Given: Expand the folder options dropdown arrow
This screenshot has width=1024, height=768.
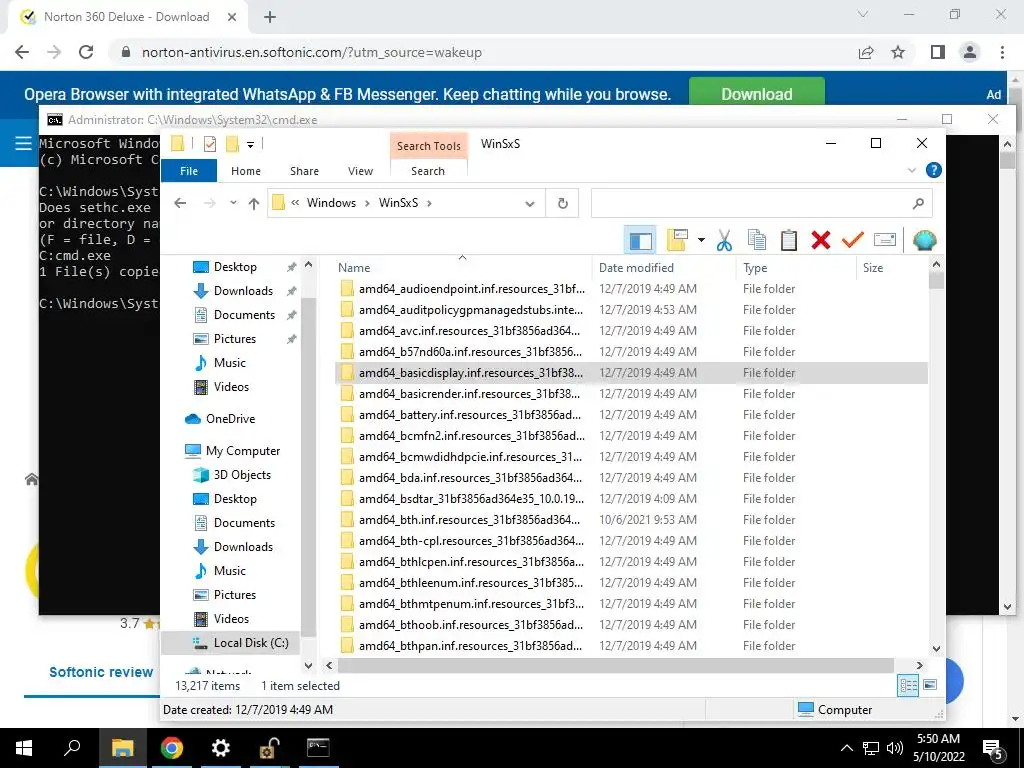Looking at the screenshot, I should 701,240.
